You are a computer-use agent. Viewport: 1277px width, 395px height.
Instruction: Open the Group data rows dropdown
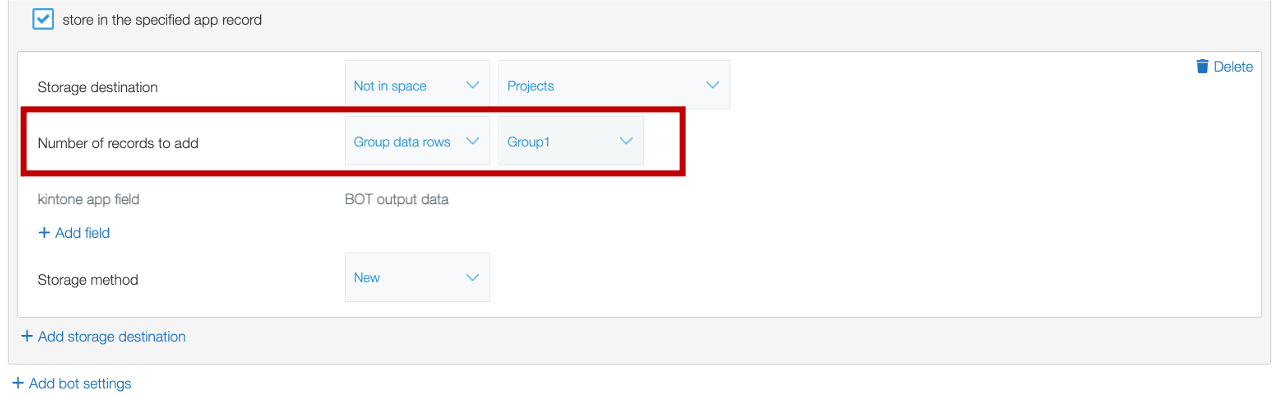coord(417,142)
